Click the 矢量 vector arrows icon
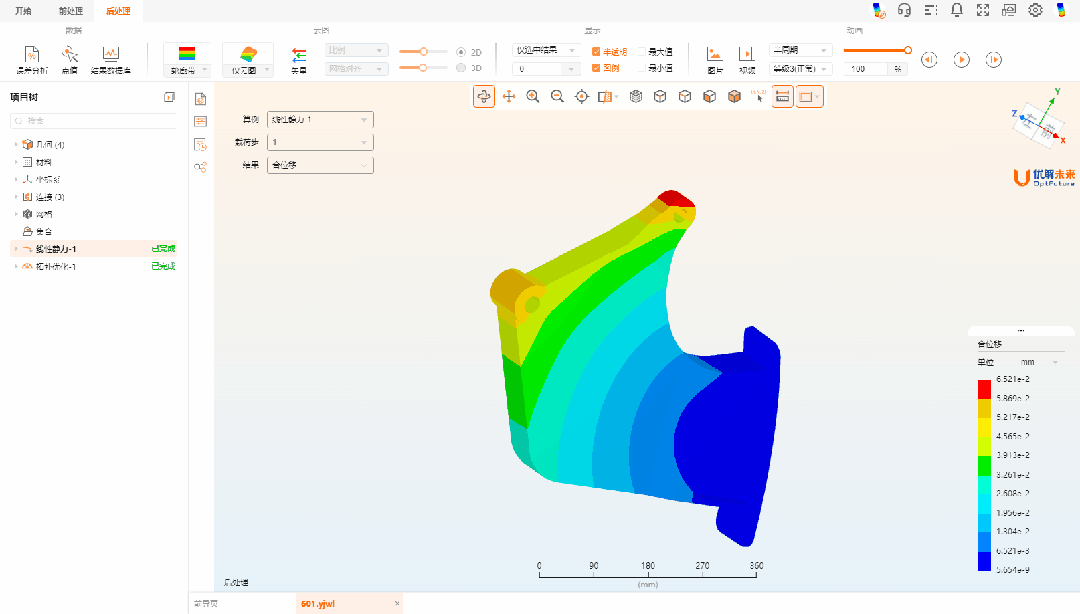The image size is (1080, 614). 299,59
